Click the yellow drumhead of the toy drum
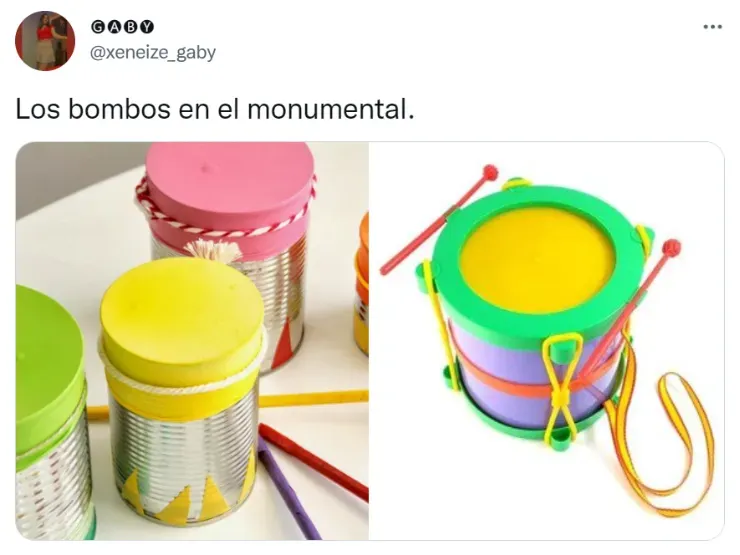The height and width of the screenshot is (555, 740). tap(537, 260)
